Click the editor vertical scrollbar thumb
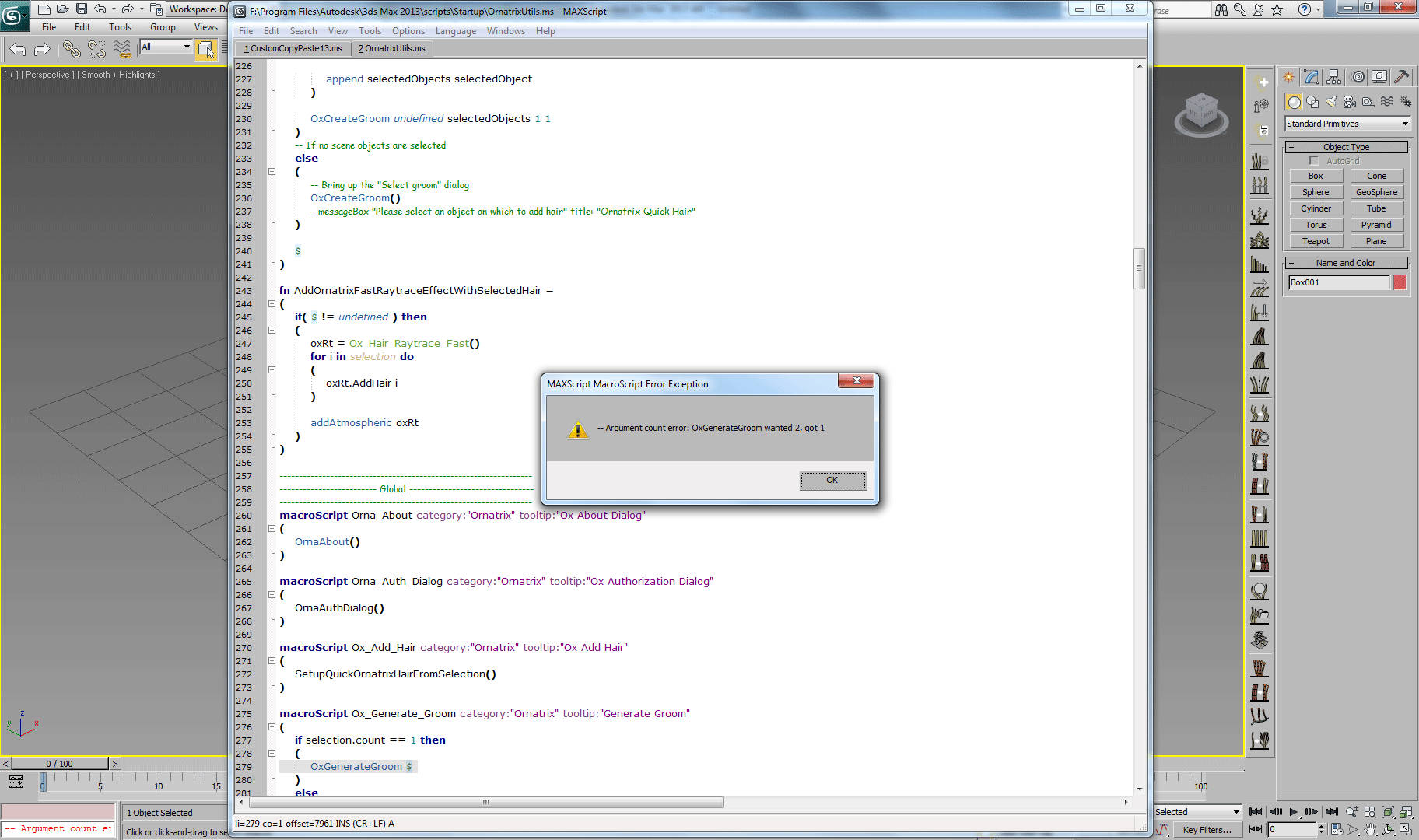1419x840 pixels. (x=1139, y=268)
